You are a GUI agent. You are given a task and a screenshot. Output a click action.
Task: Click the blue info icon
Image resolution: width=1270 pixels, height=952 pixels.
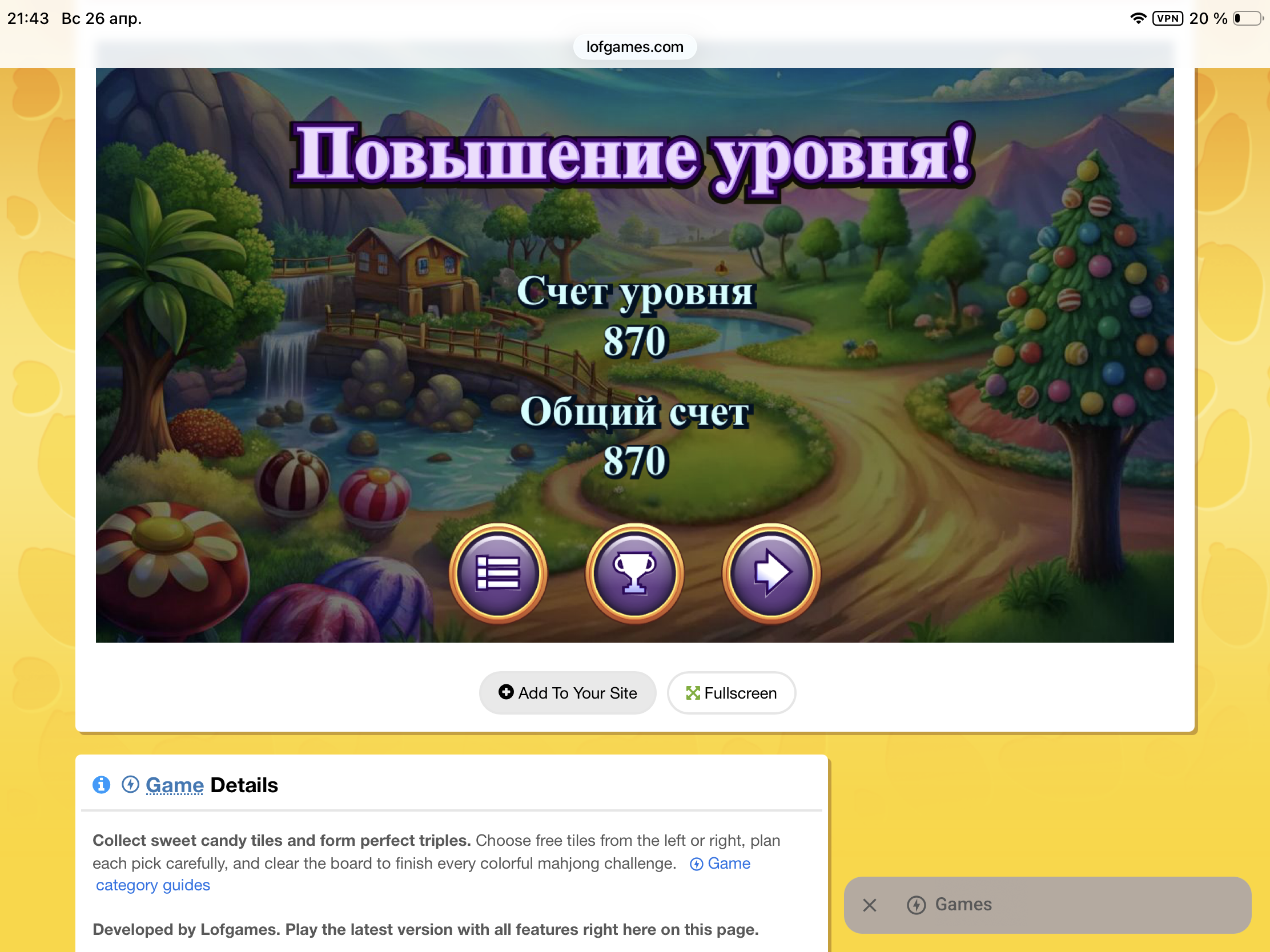point(102,784)
